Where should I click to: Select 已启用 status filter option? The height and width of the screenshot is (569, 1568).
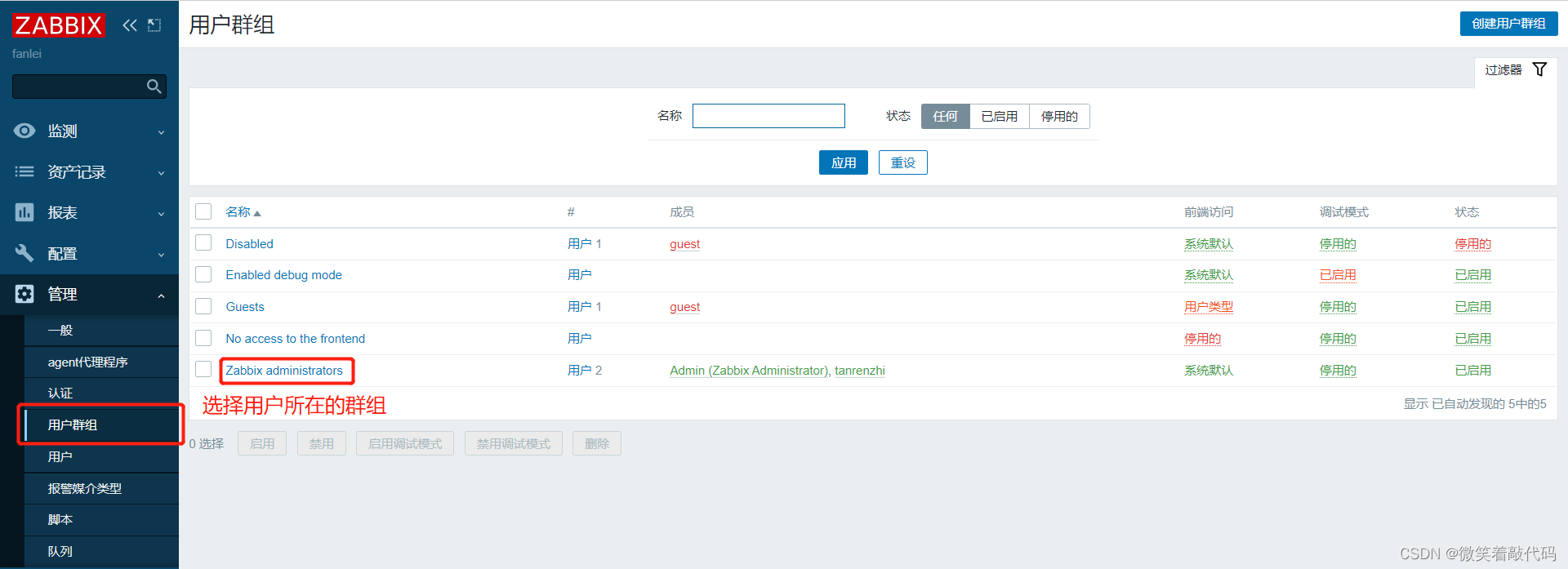pyautogui.click(x=1000, y=116)
